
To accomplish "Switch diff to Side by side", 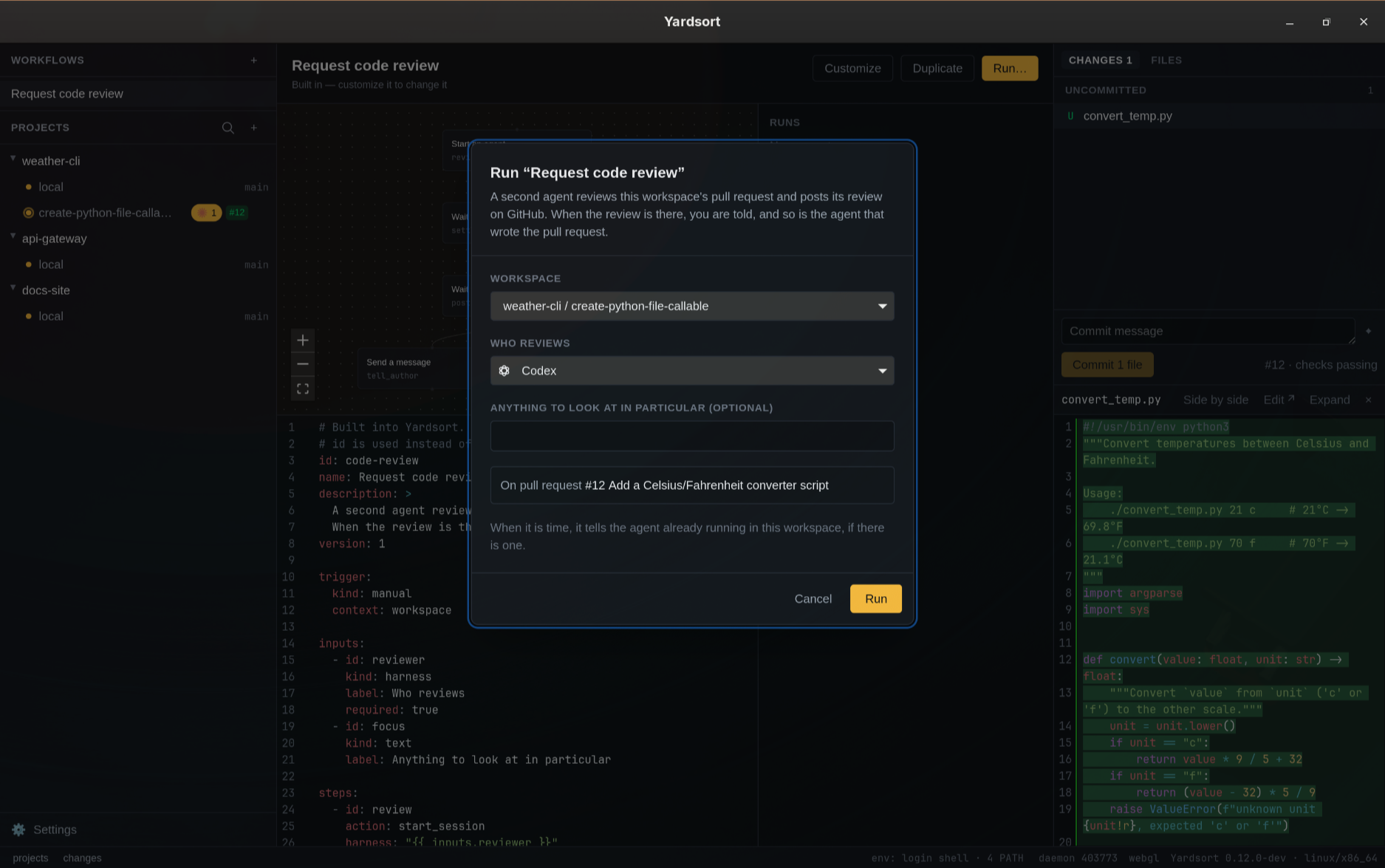I will pos(1216,400).
